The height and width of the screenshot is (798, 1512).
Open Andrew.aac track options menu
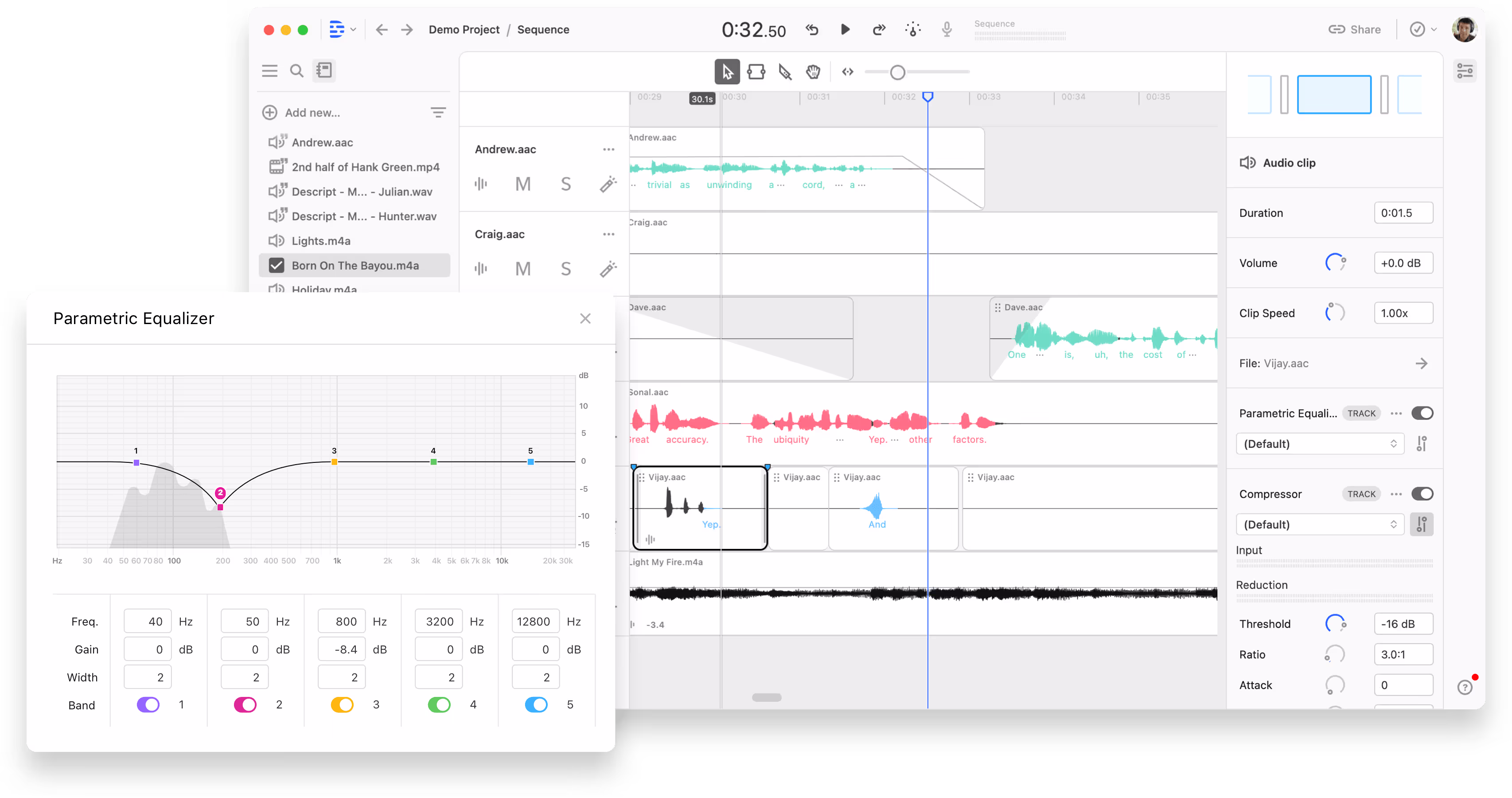click(x=608, y=149)
